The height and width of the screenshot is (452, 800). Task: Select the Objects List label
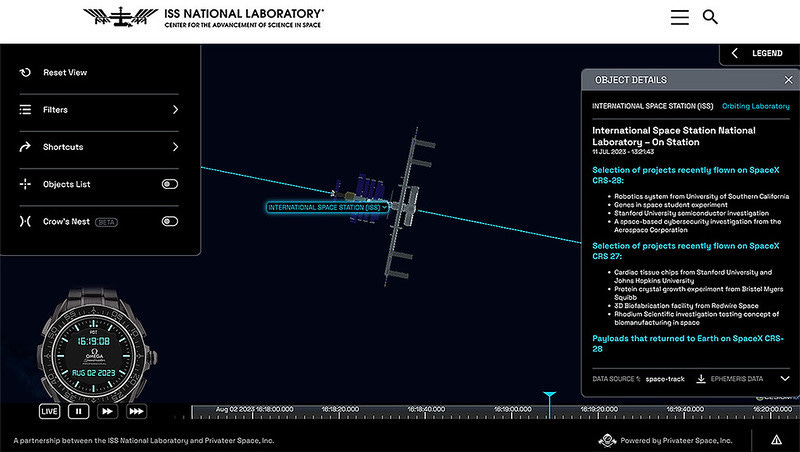67,184
